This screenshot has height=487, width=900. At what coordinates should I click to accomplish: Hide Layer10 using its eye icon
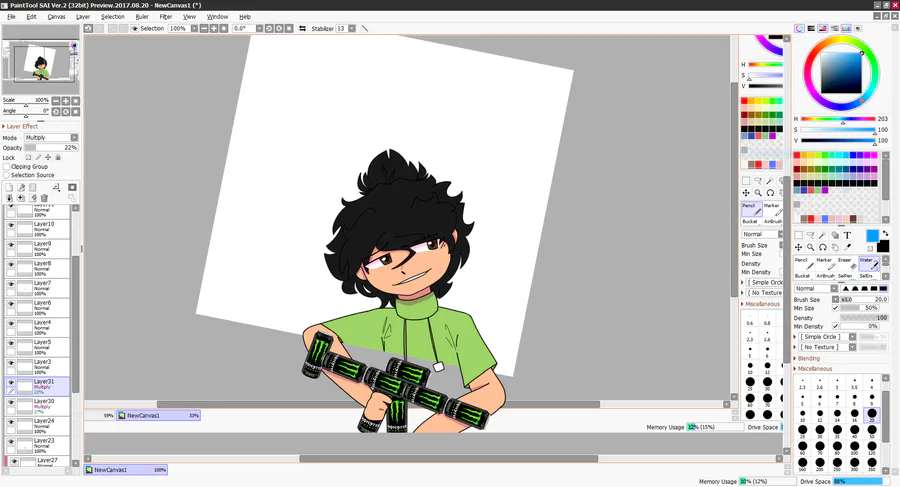tap(11, 225)
